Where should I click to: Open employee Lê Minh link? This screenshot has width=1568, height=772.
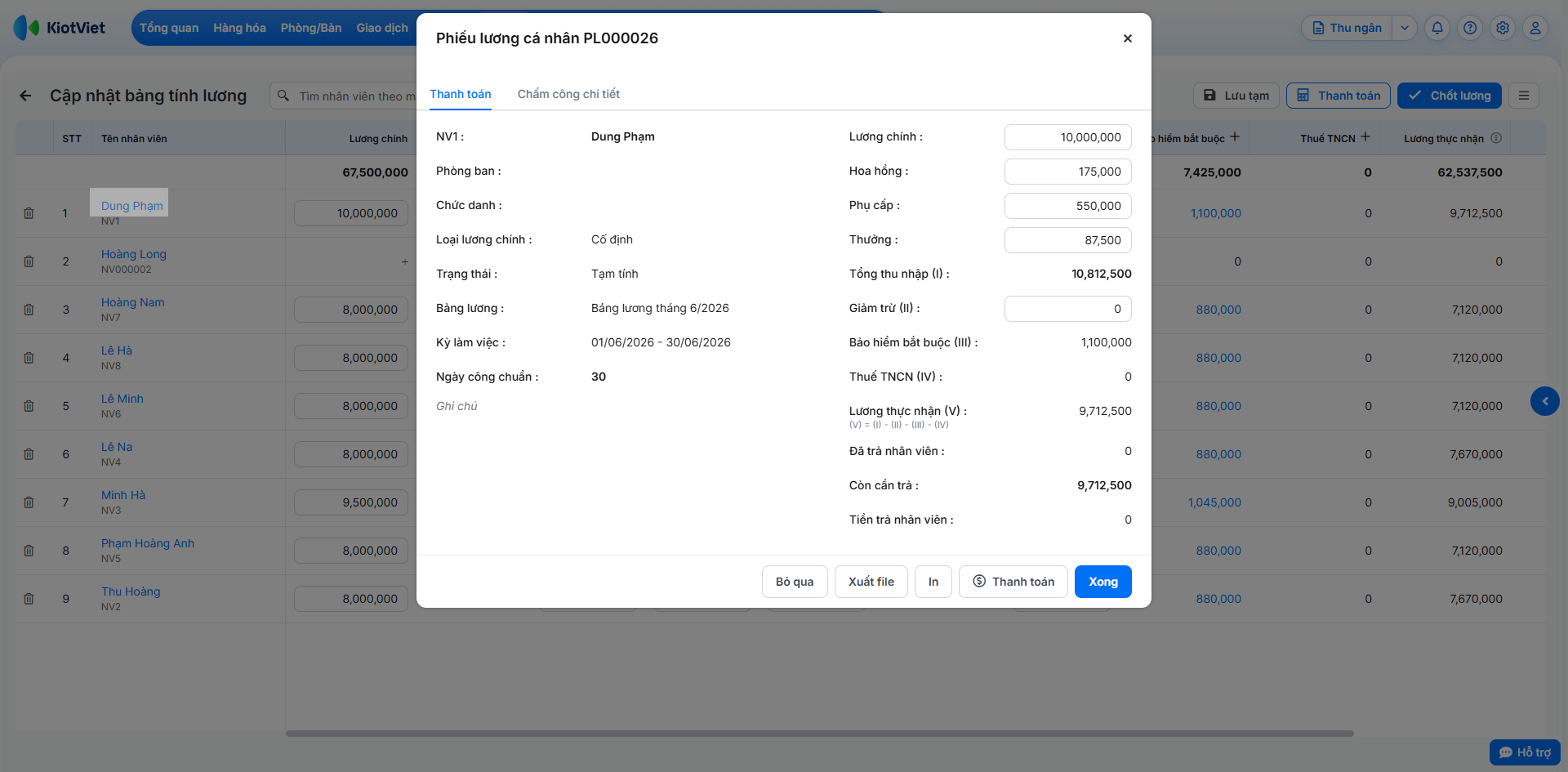122,399
